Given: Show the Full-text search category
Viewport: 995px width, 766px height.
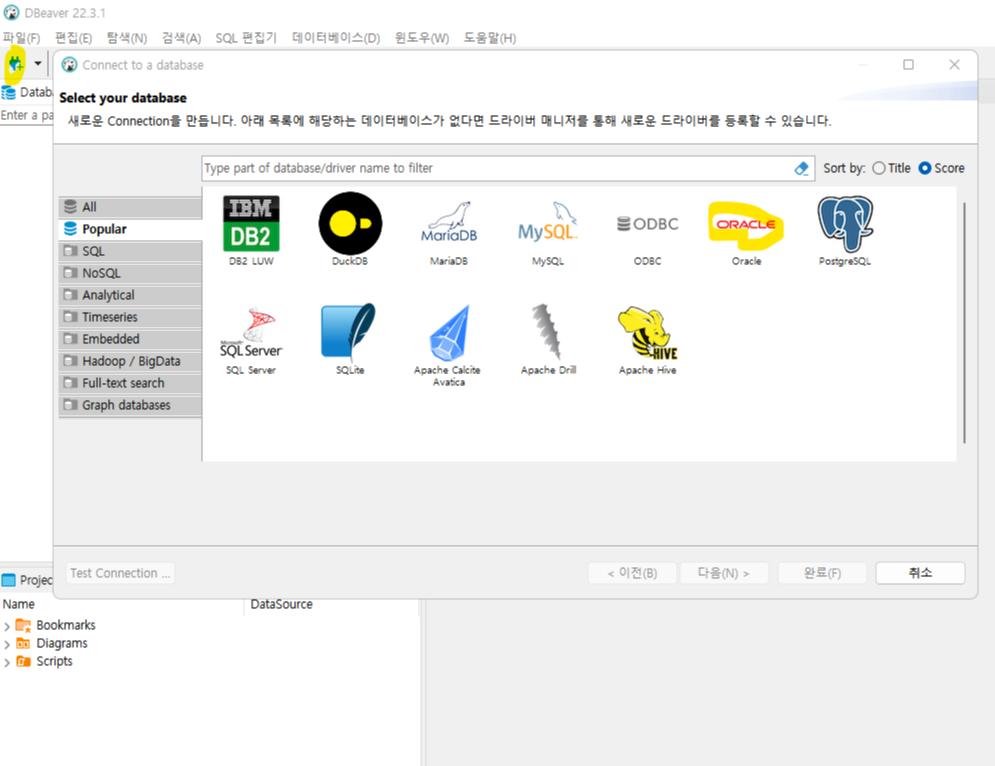Looking at the screenshot, I should coord(130,383).
